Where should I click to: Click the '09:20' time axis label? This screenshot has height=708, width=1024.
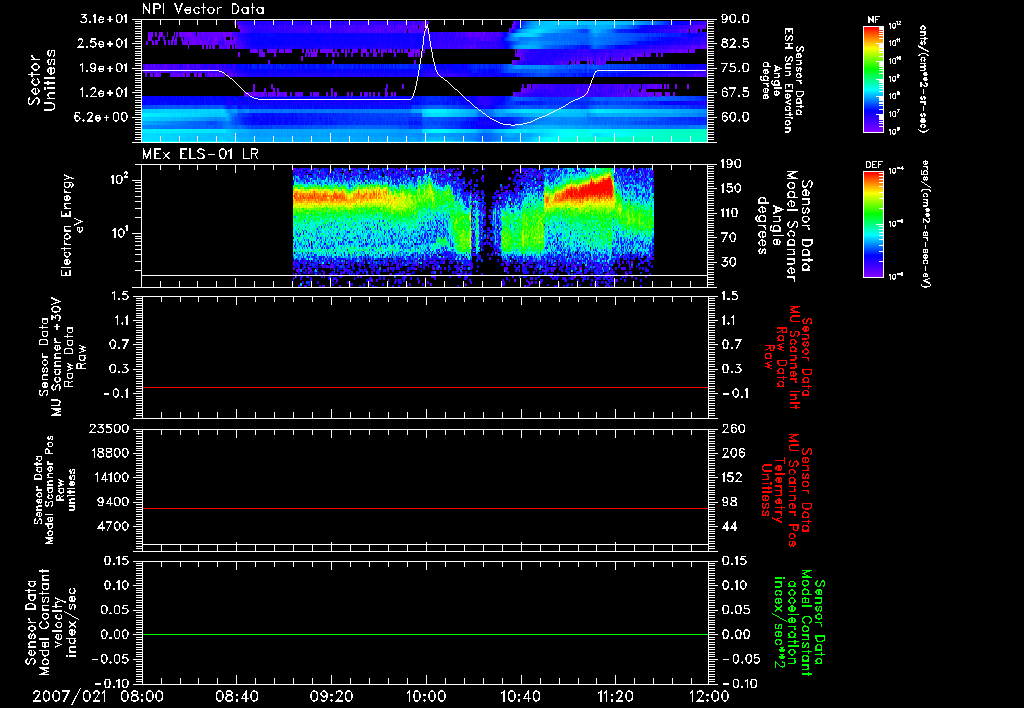[332, 696]
